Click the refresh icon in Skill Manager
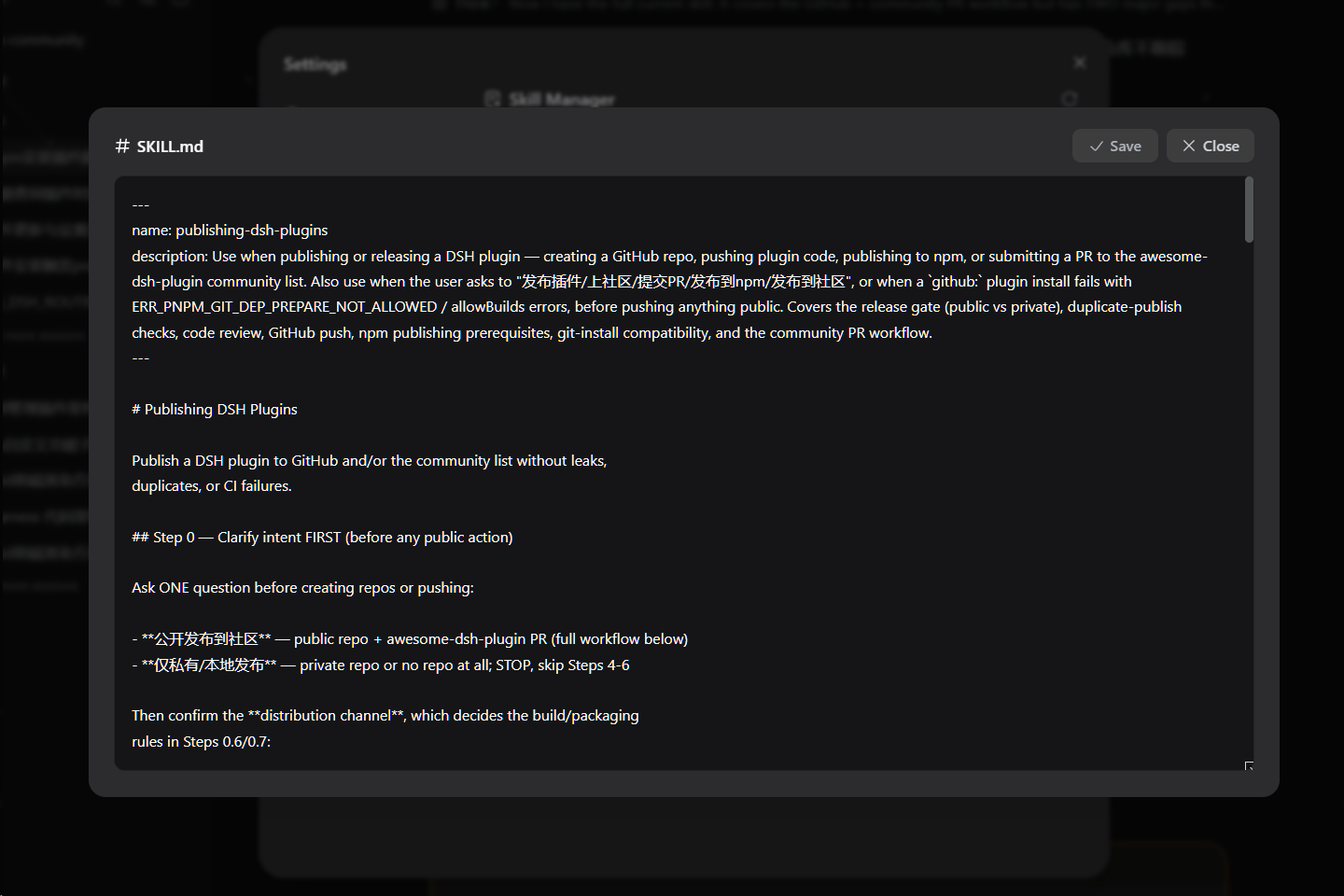Image resolution: width=1344 pixels, height=896 pixels. (x=1070, y=98)
